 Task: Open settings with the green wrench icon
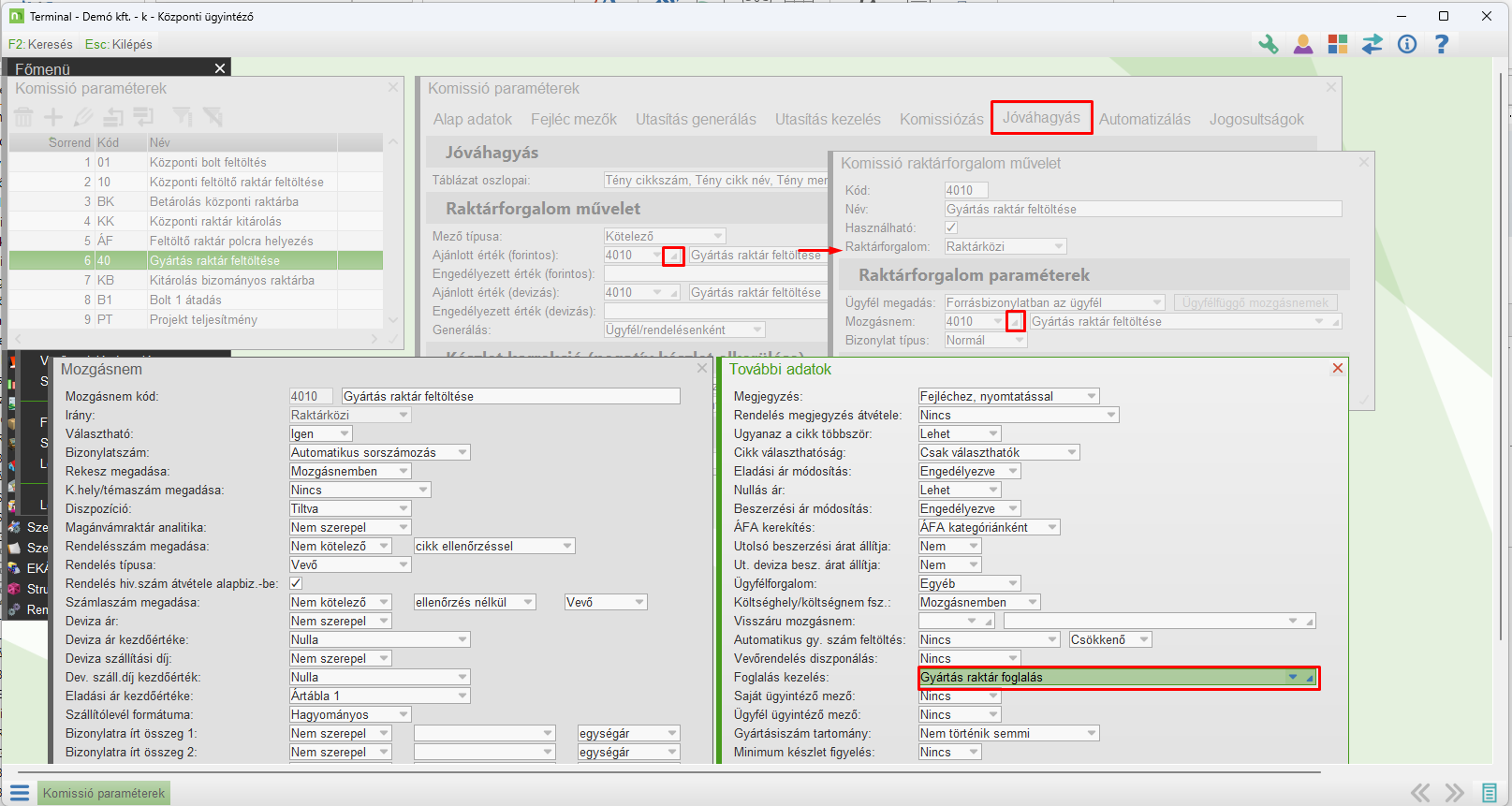click(1268, 44)
